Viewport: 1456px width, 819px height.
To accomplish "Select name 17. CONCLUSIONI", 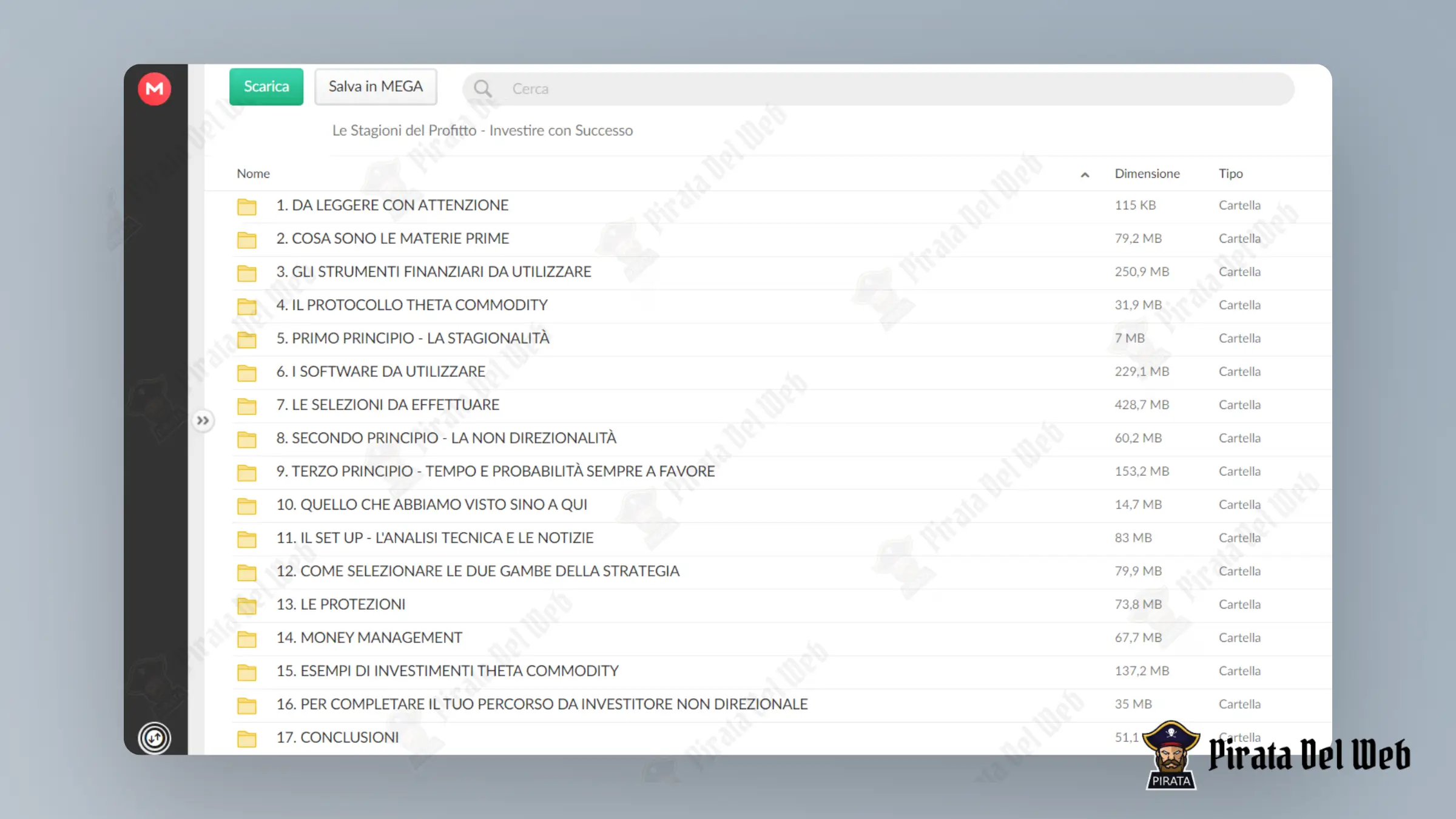I will coord(338,737).
